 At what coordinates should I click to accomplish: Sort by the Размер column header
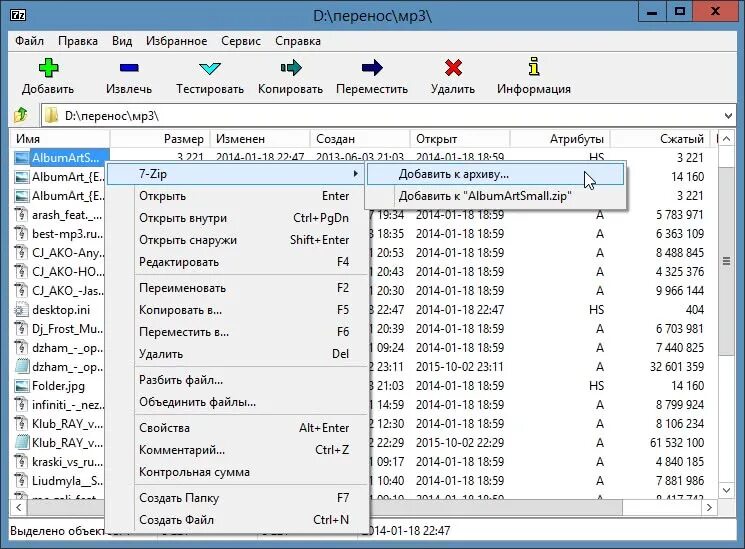160,139
